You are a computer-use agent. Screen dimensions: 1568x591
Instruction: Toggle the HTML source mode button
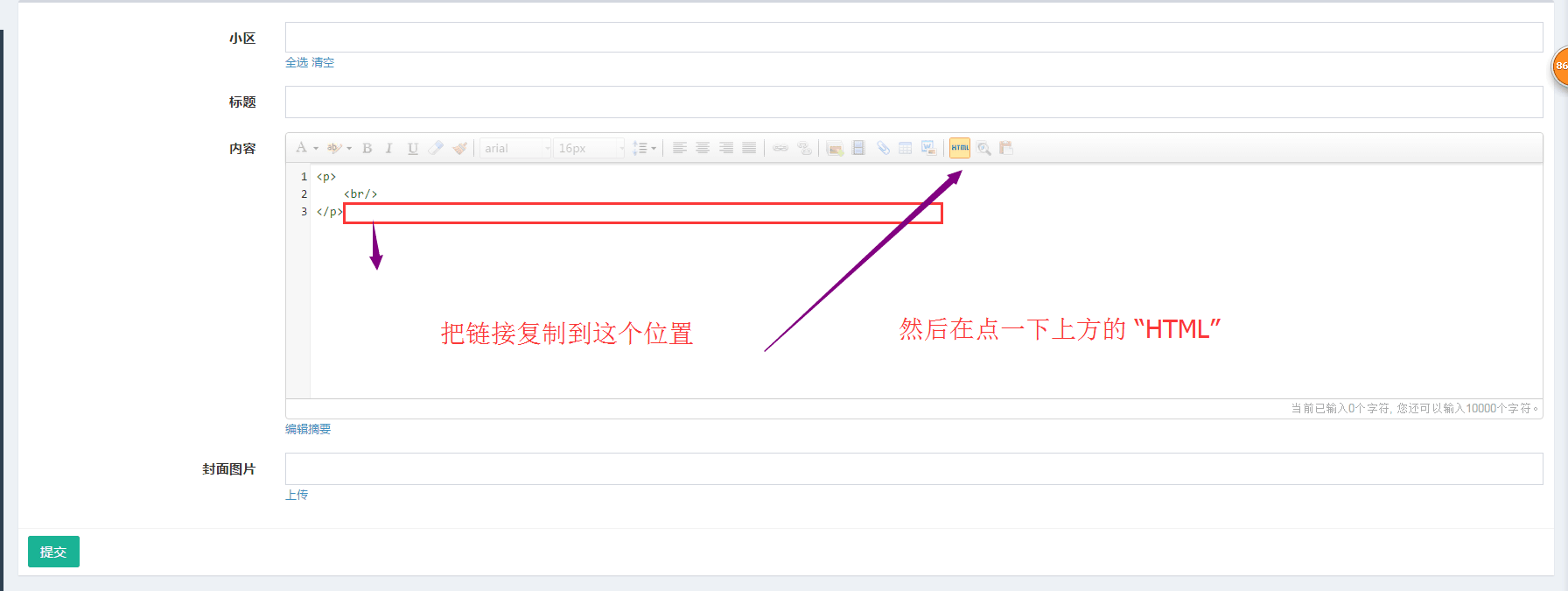[960, 148]
